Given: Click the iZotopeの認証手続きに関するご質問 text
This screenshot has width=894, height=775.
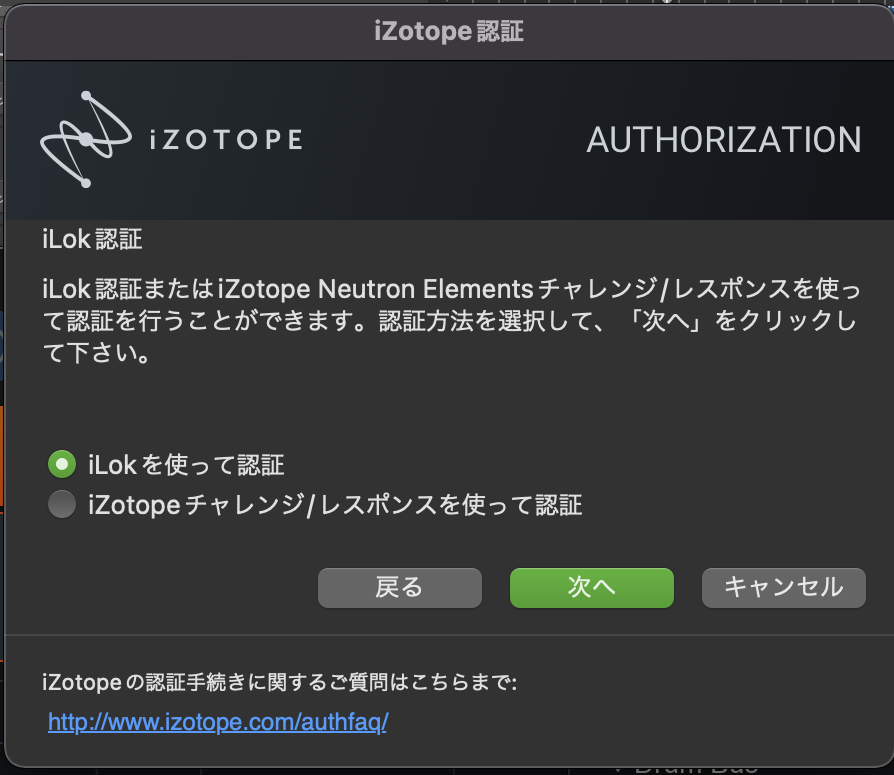Looking at the screenshot, I should (x=279, y=682).
